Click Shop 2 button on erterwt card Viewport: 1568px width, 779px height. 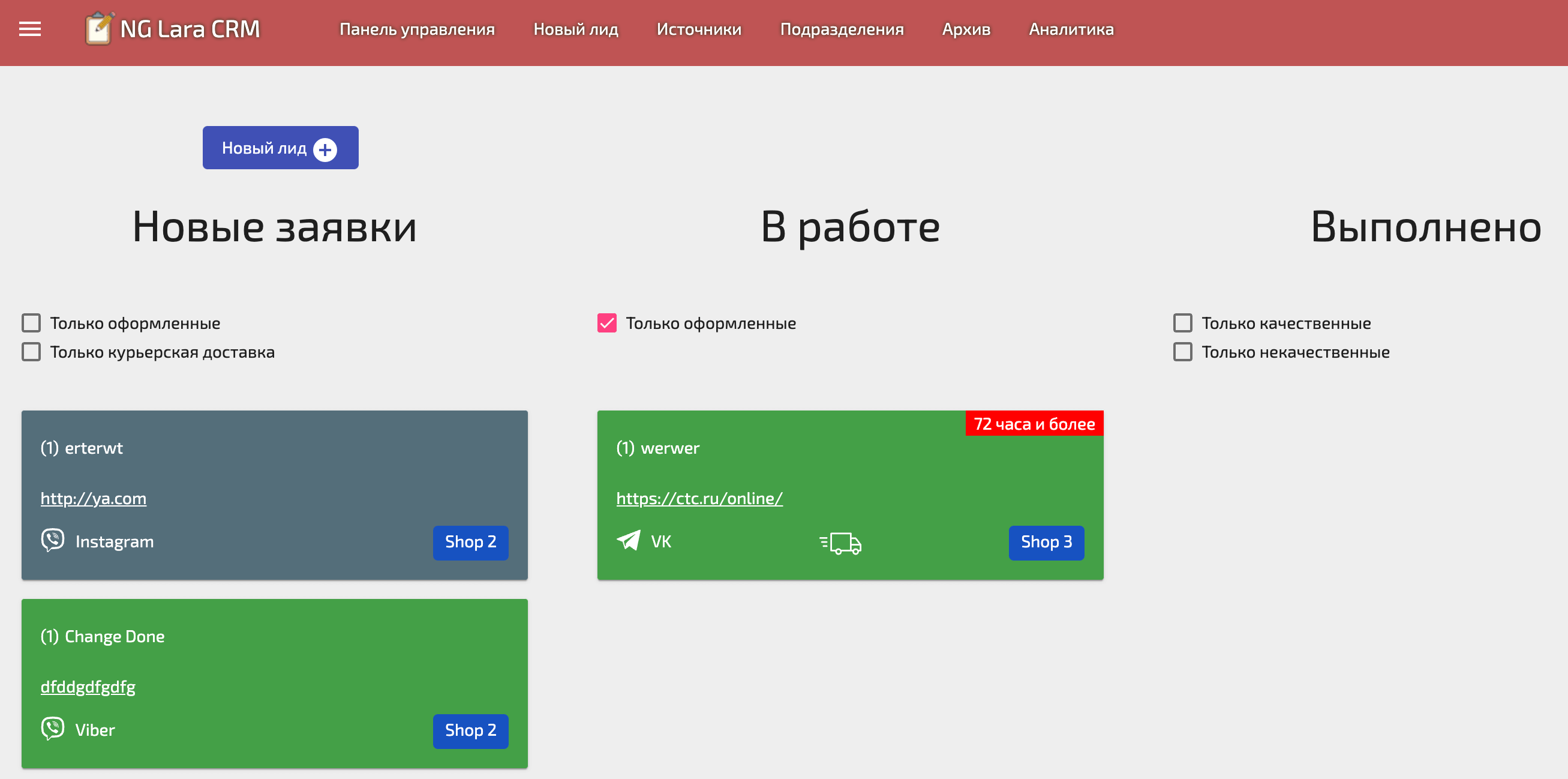point(470,542)
